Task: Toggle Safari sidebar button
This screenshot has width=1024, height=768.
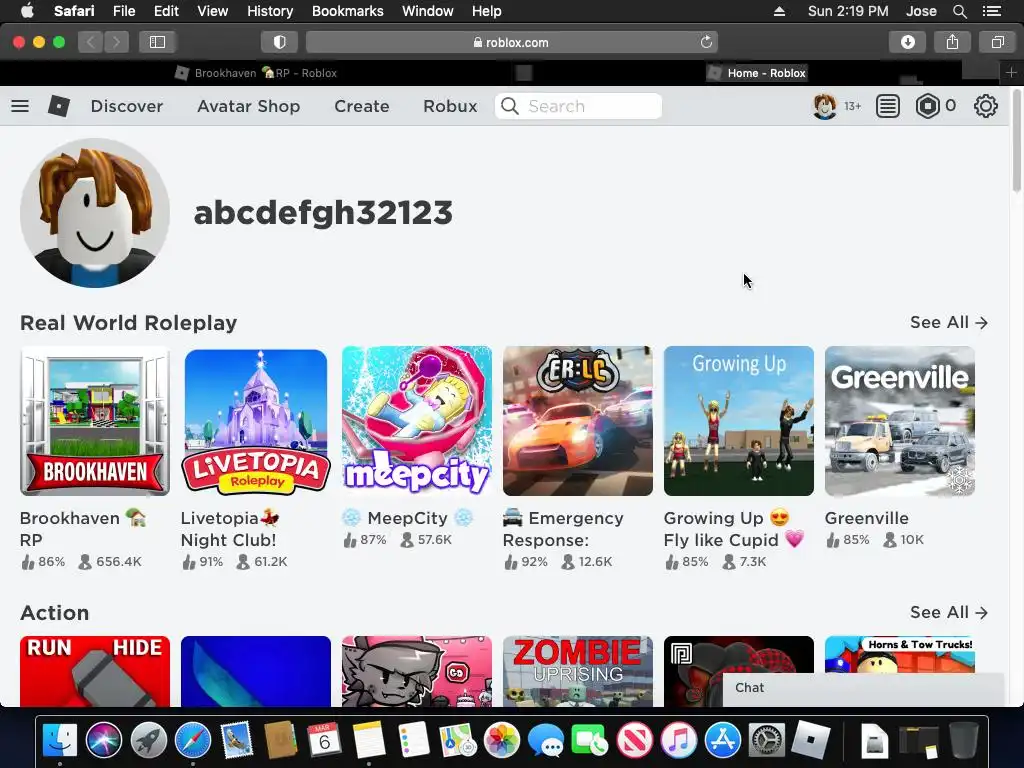Action: [157, 42]
